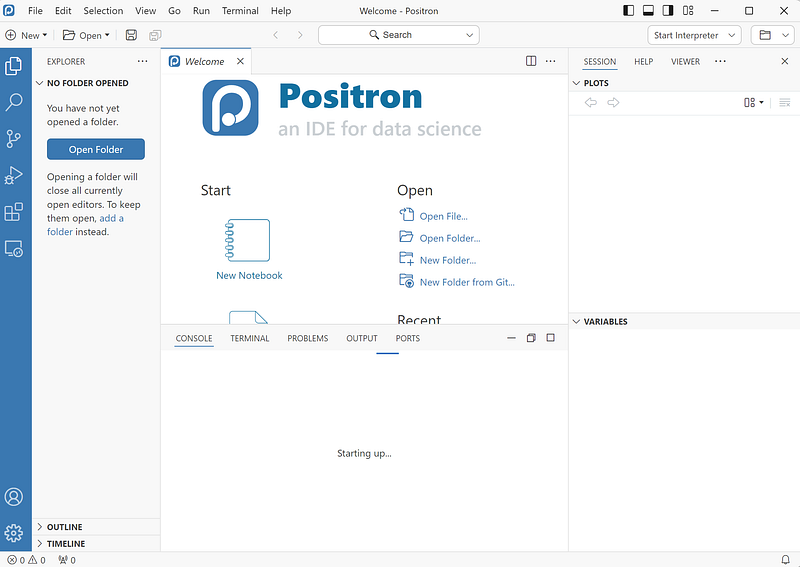Screen dimensions: 800x567
Task: Click the Save All icon in toolbar
Action: [155, 35]
